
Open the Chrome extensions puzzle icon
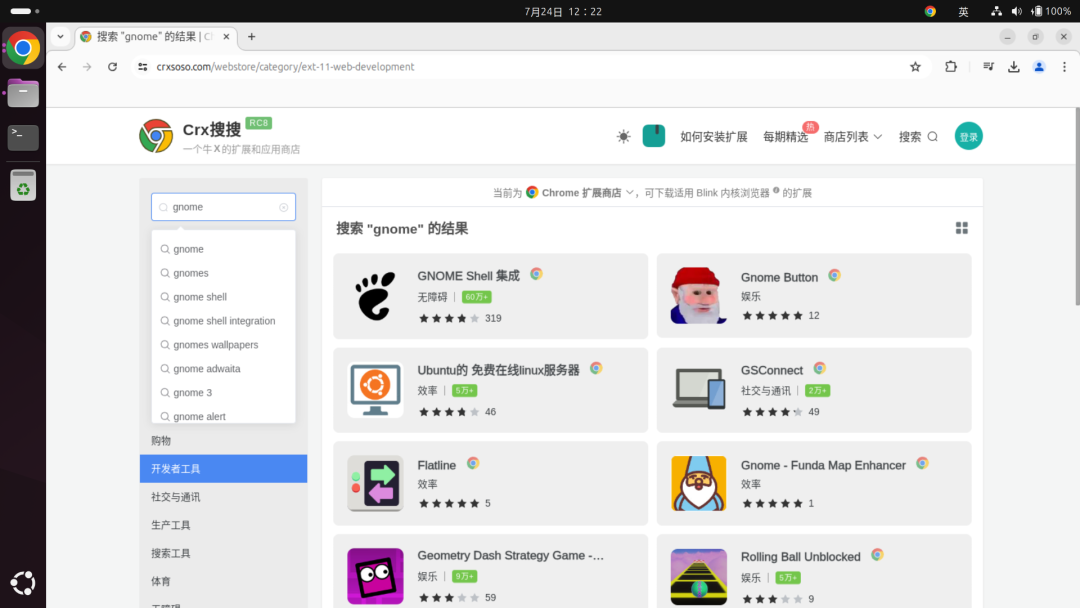[951, 67]
